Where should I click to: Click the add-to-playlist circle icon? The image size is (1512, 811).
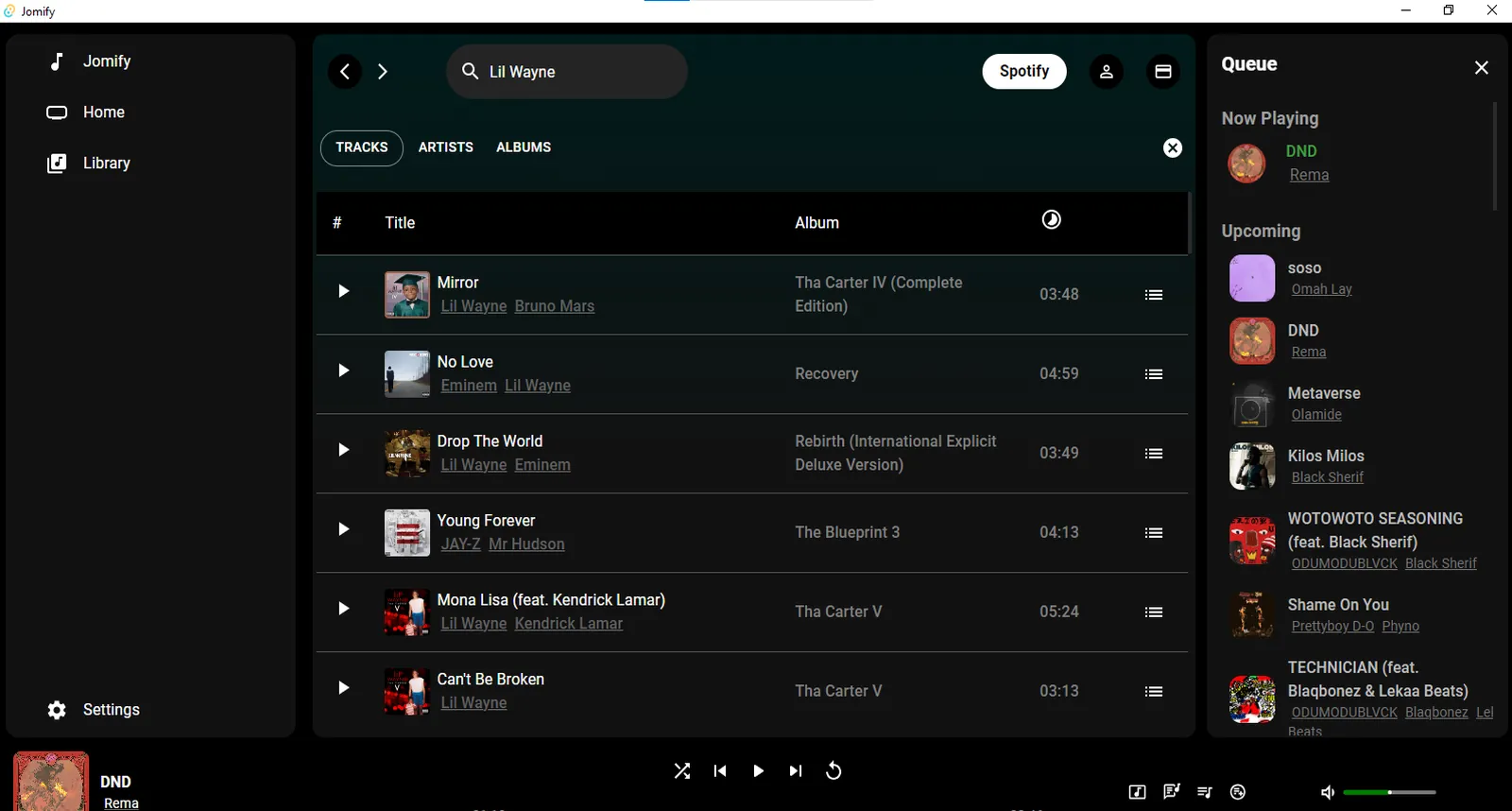click(x=1238, y=792)
